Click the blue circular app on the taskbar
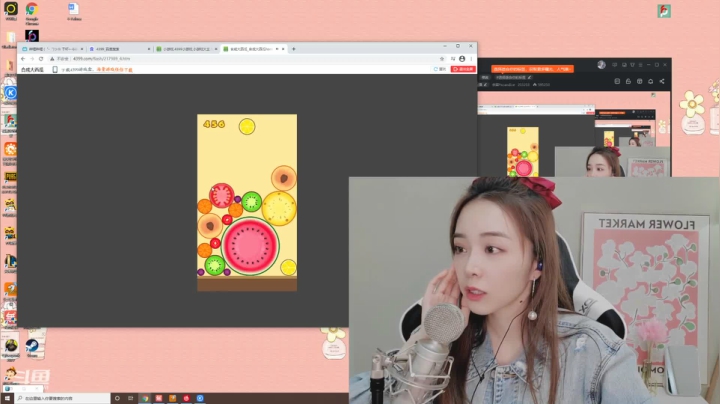This screenshot has height=404, width=720. [x=200, y=398]
